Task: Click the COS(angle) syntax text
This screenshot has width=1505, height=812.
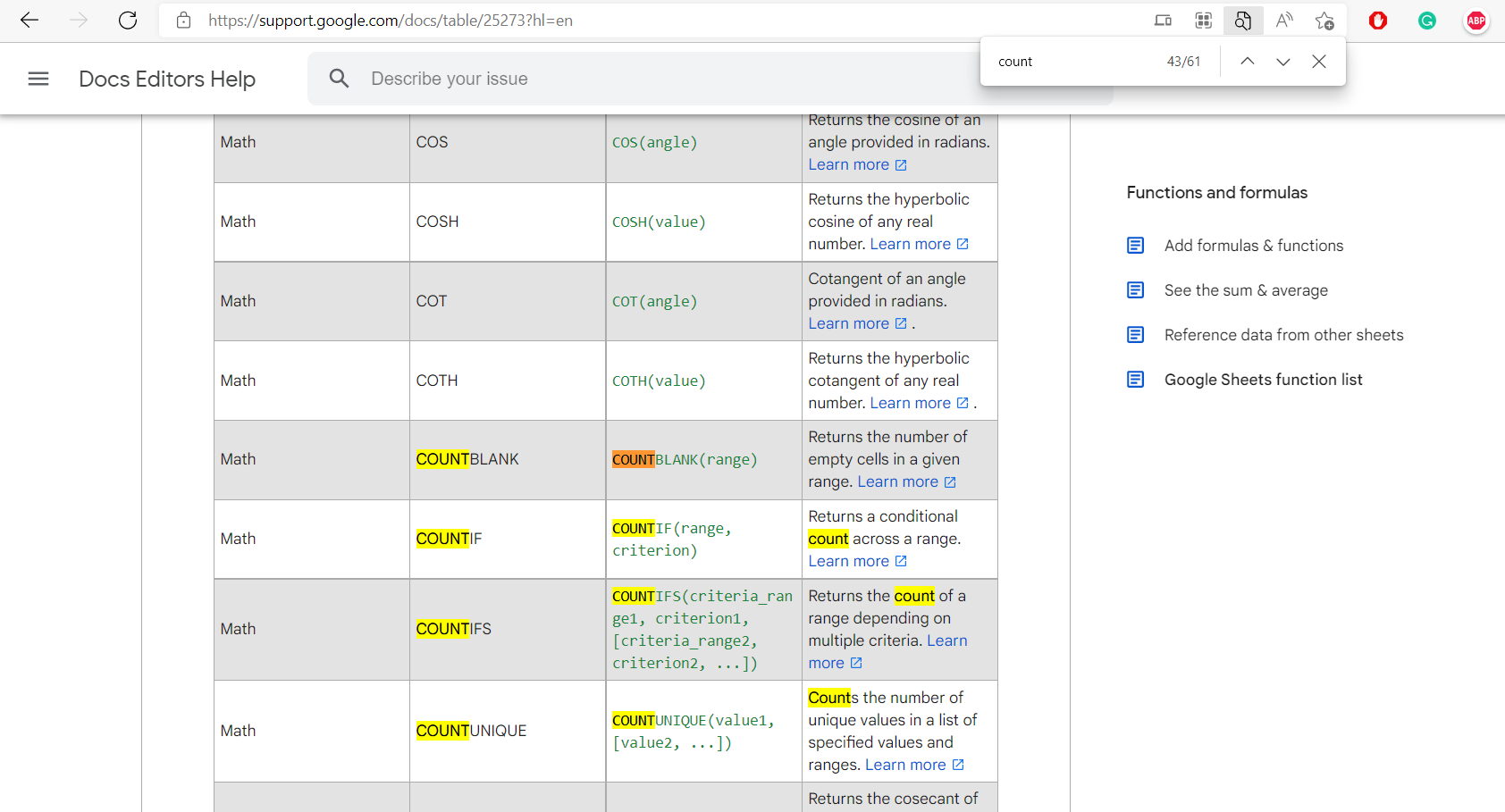Action: tap(655, 142)
